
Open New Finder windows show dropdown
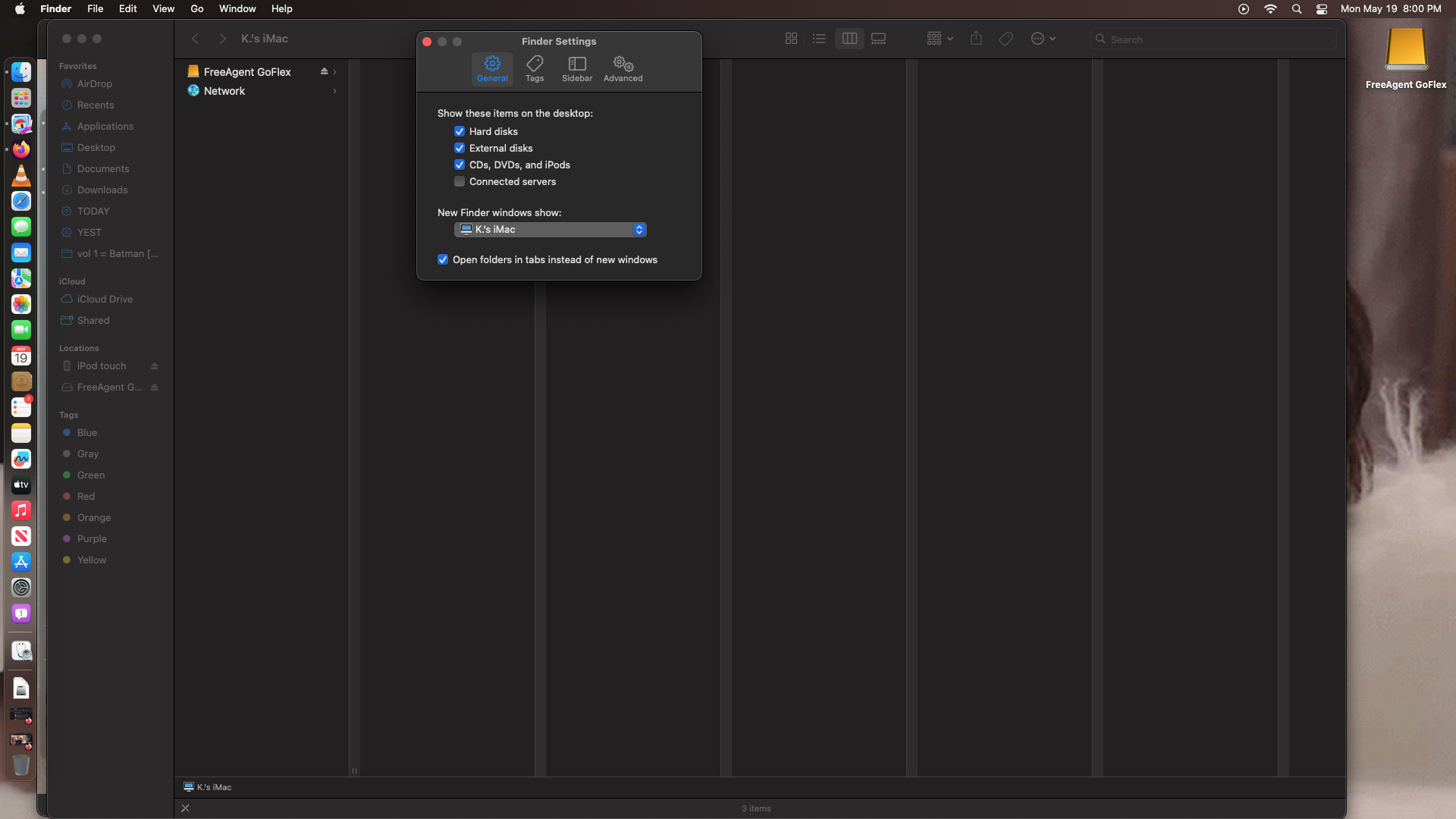coord(551,230)
